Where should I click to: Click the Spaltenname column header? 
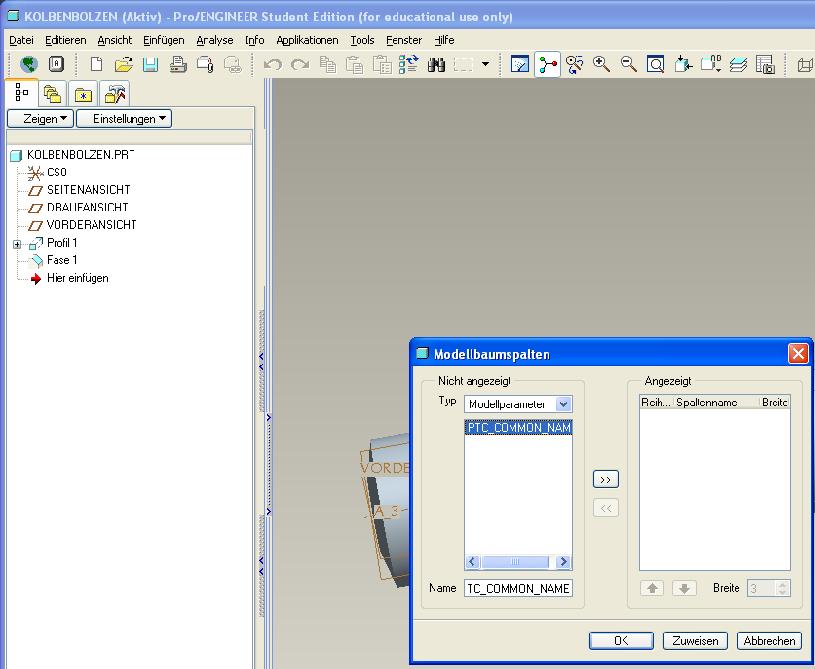[716, 402]
